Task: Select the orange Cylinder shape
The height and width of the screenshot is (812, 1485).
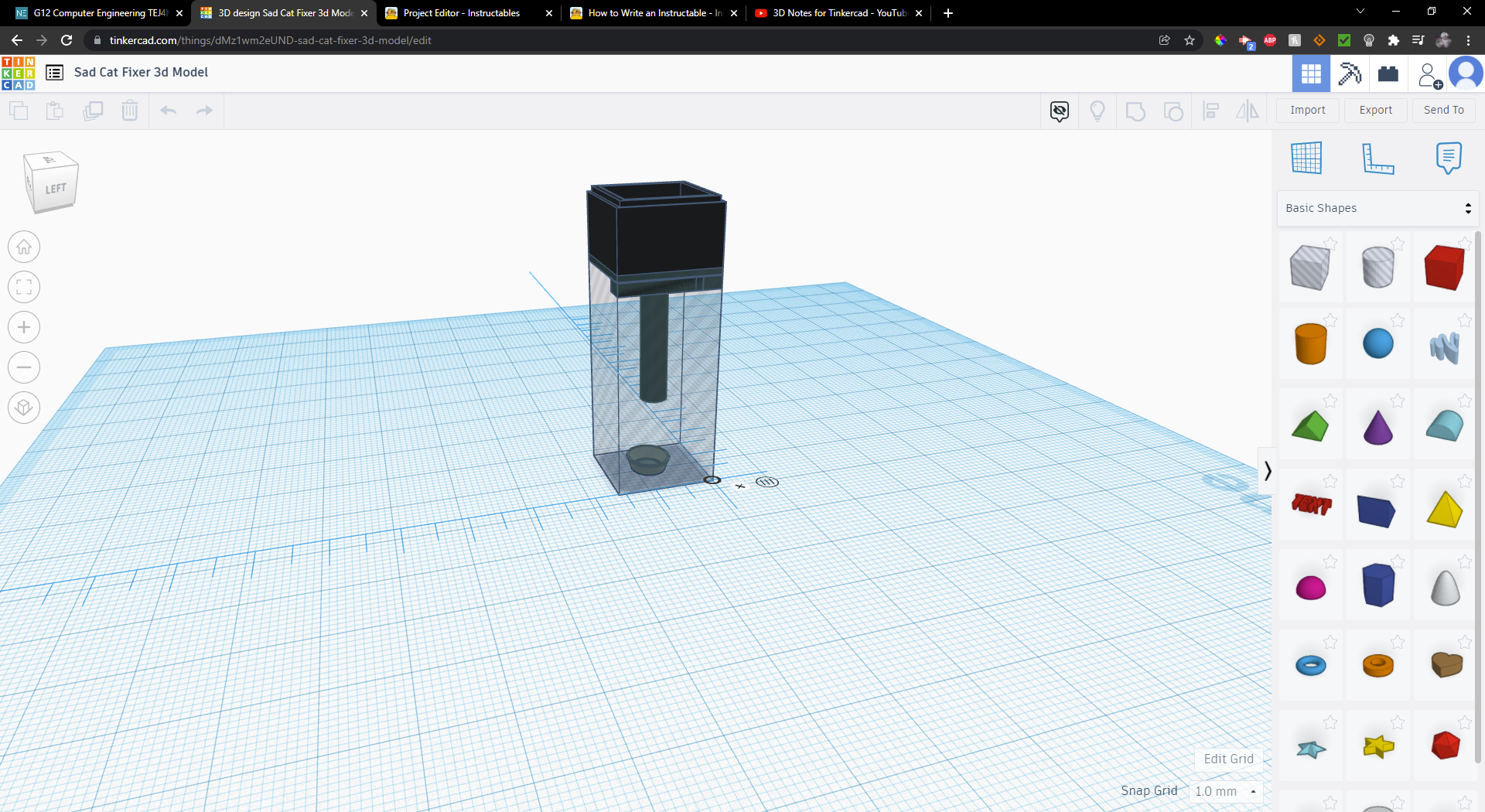Action: point(1310,344)
